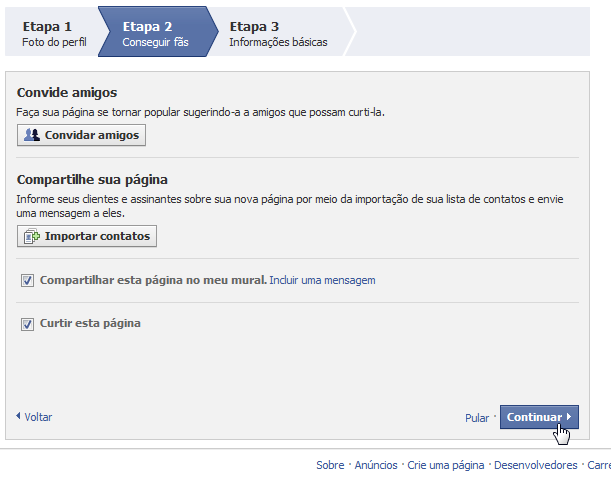Click the arrow on Continuar button

[569, 417]
